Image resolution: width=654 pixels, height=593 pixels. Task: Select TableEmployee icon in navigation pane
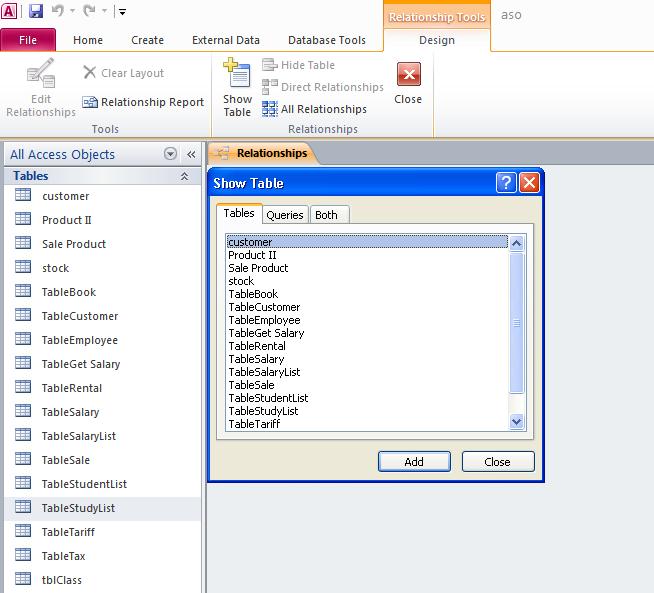[23, 339]
